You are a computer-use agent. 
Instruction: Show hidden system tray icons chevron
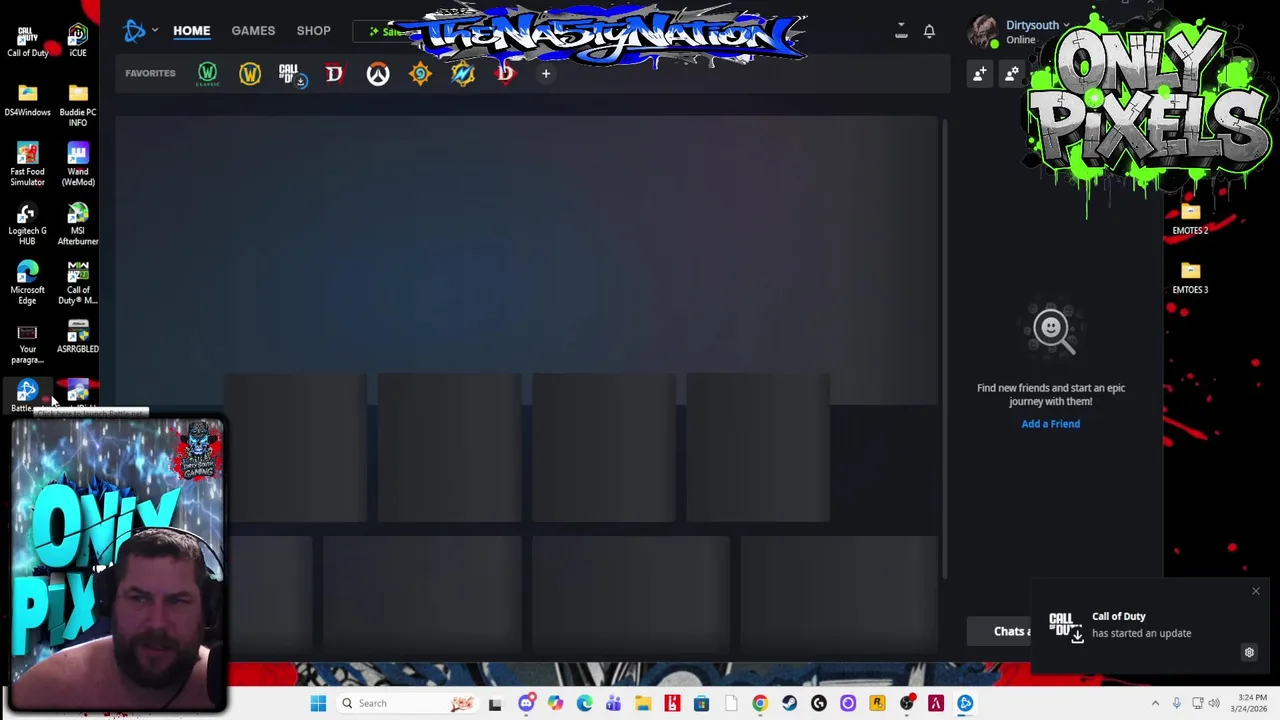point(1155,703)
